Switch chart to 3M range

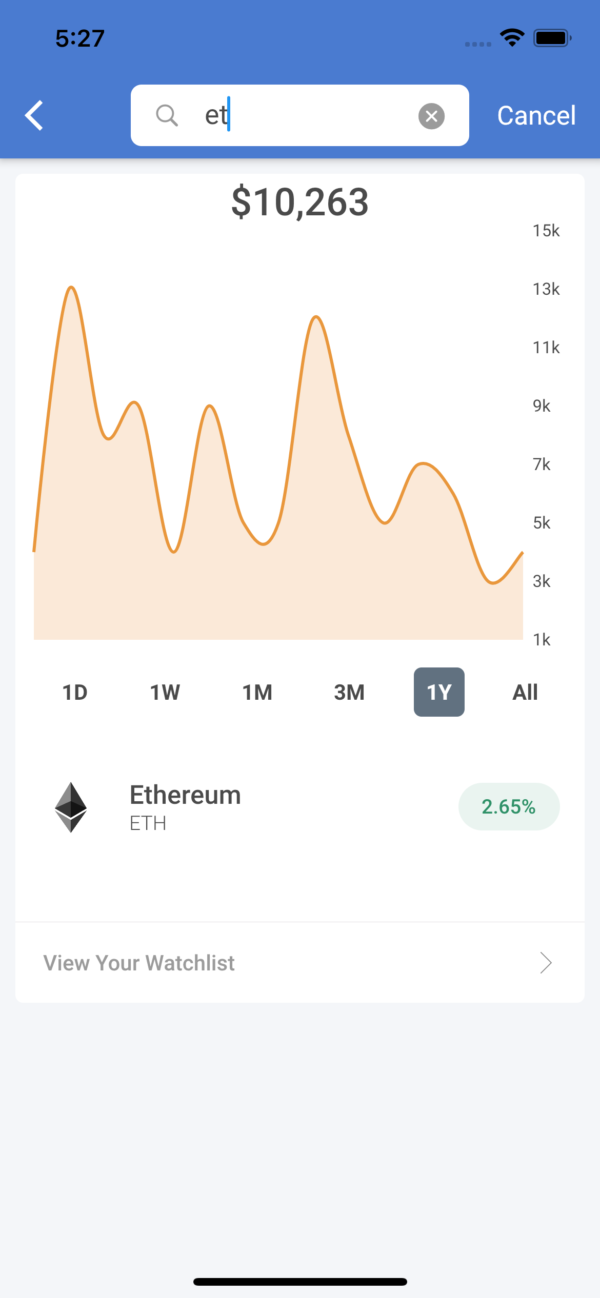click(x=349, y=692)
